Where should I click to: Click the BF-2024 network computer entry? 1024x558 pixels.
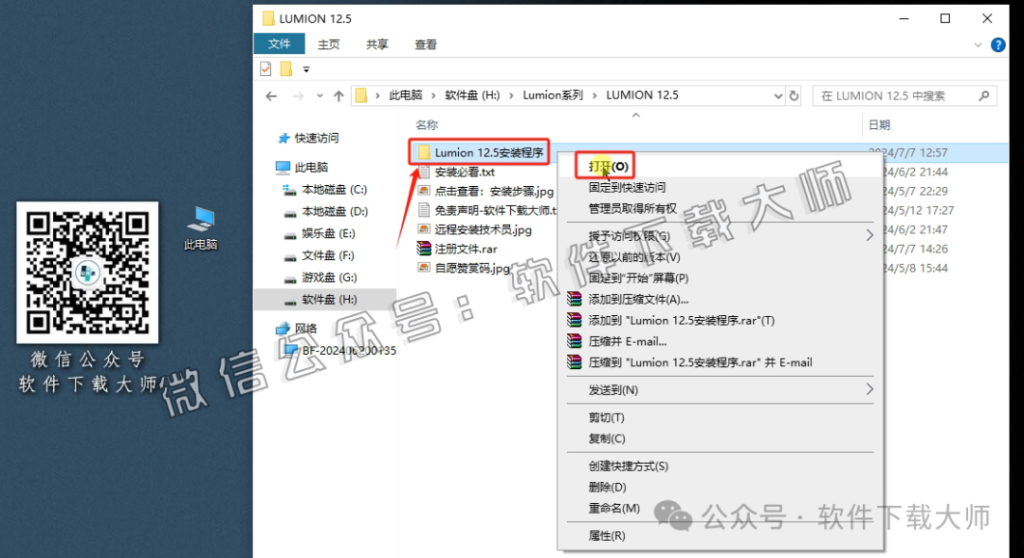[x=348, y=350]
